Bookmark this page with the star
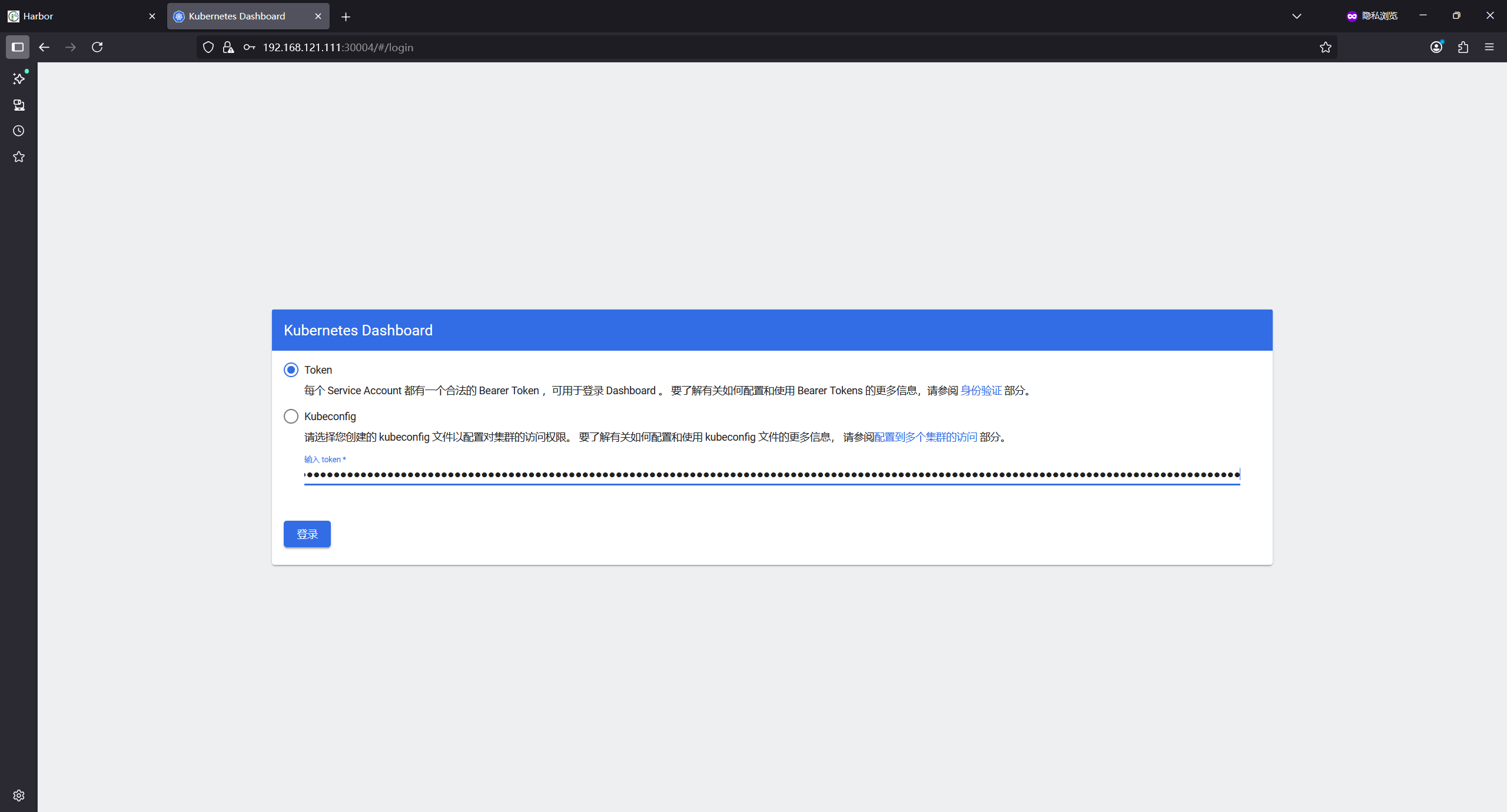 [1325, 47]
